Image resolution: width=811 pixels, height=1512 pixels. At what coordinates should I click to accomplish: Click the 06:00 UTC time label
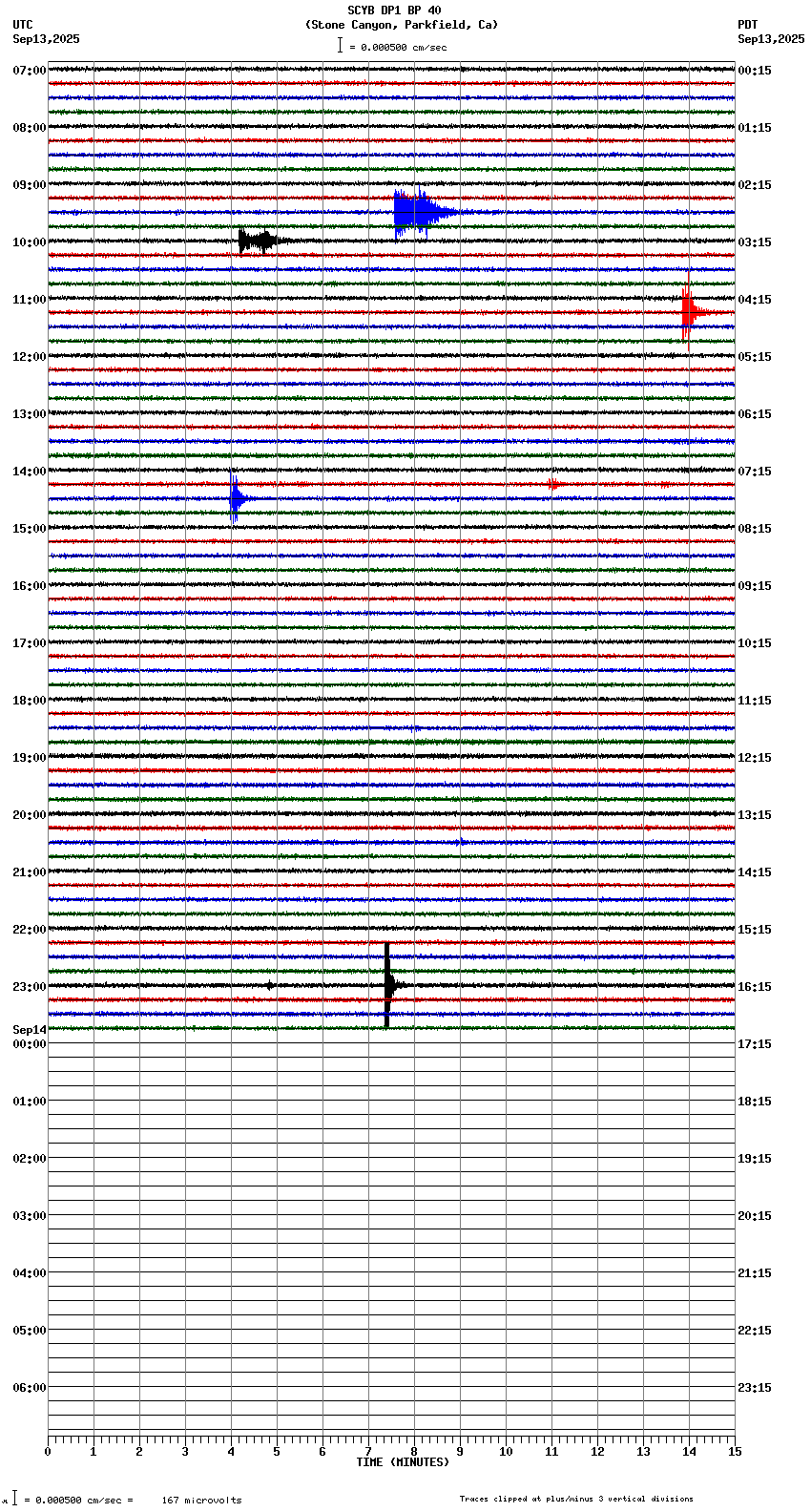[x=30, y=1387]
